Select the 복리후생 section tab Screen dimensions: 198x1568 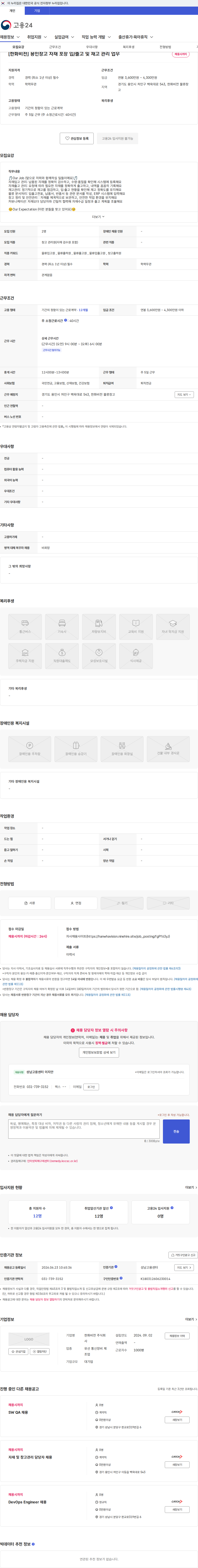coord(128,47)
